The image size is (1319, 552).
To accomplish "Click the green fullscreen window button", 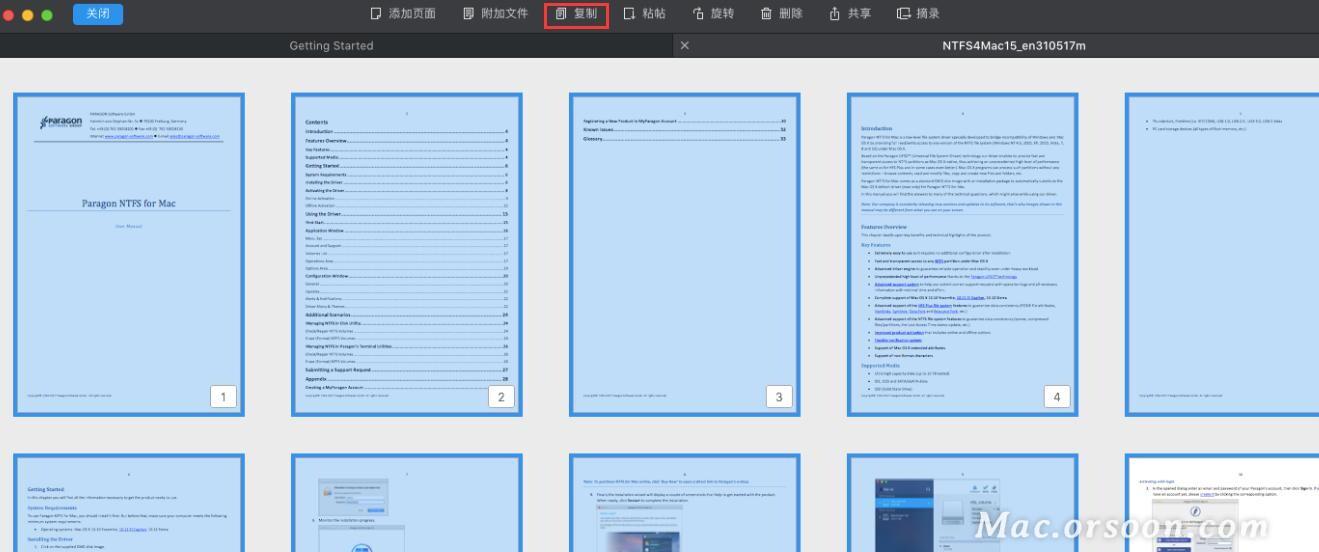I will (46, 15).
